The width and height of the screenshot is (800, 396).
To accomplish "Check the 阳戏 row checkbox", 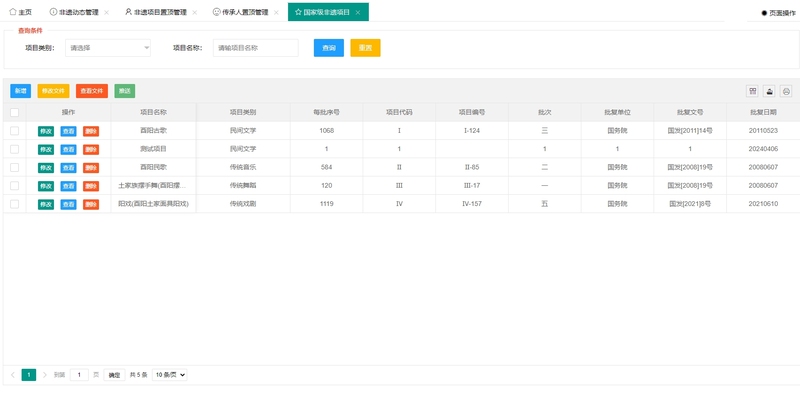I will pos(14,204).
